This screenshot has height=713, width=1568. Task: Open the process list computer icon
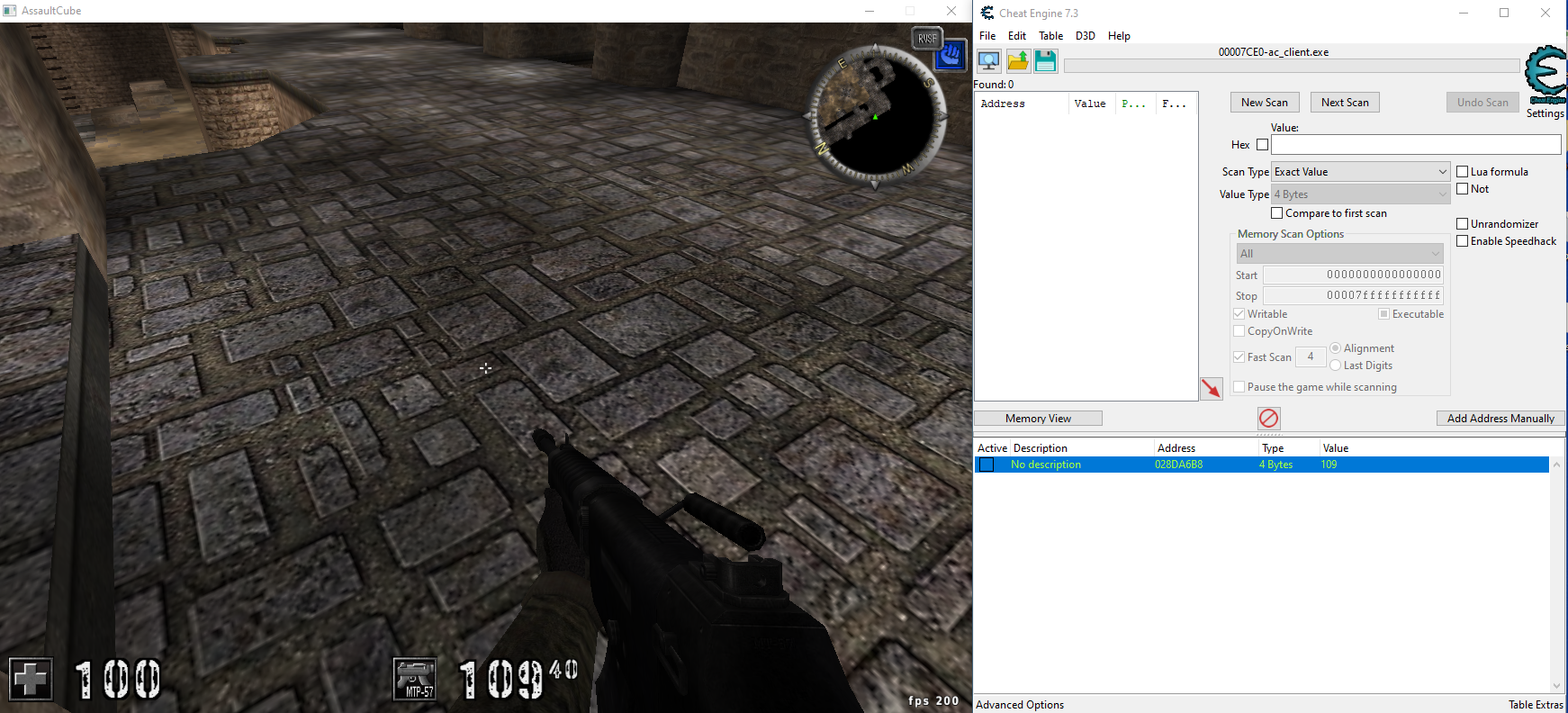click(988, 60)
